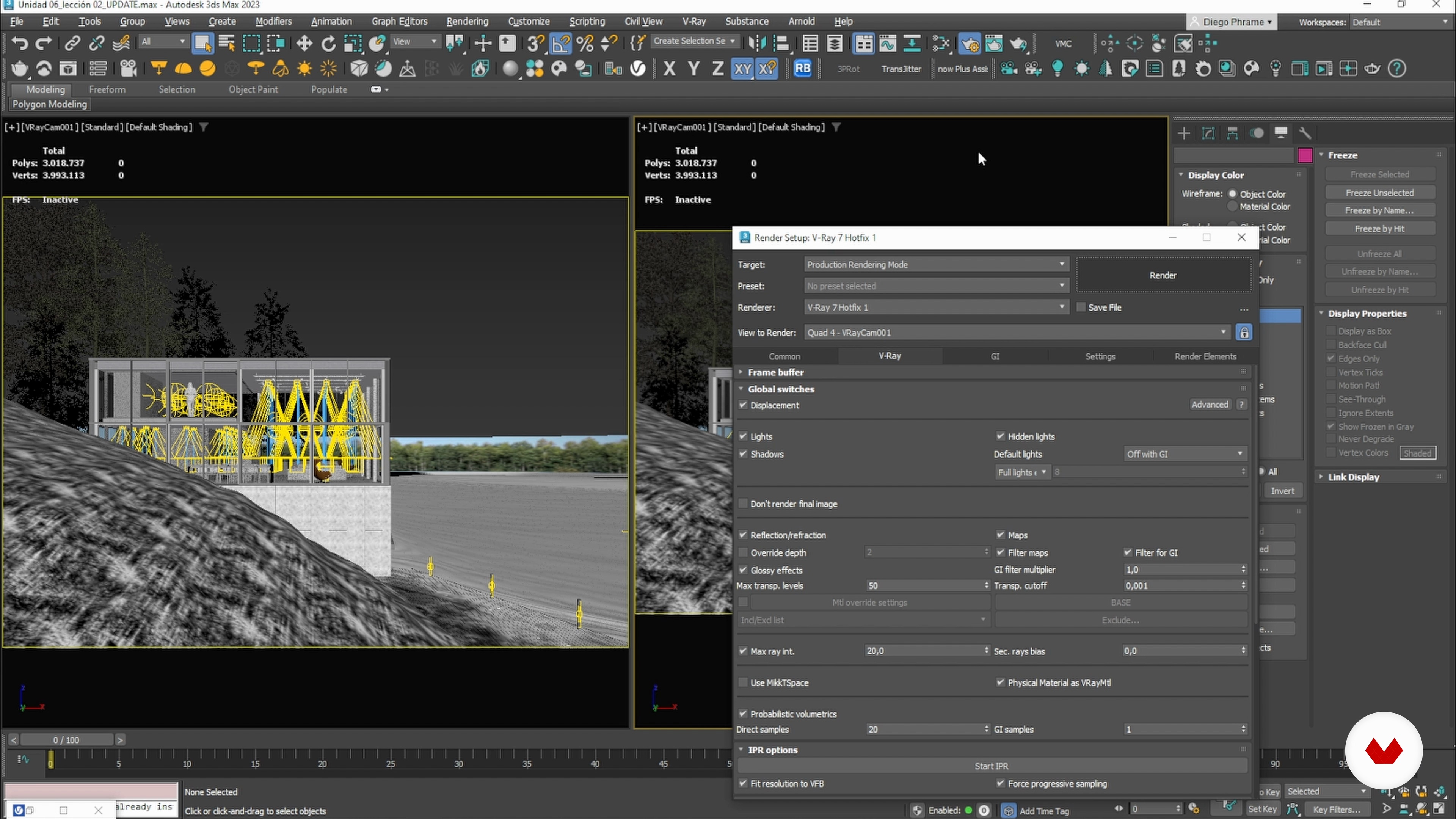
Task: Open the Create panel plus icon
Action: 1183,133
